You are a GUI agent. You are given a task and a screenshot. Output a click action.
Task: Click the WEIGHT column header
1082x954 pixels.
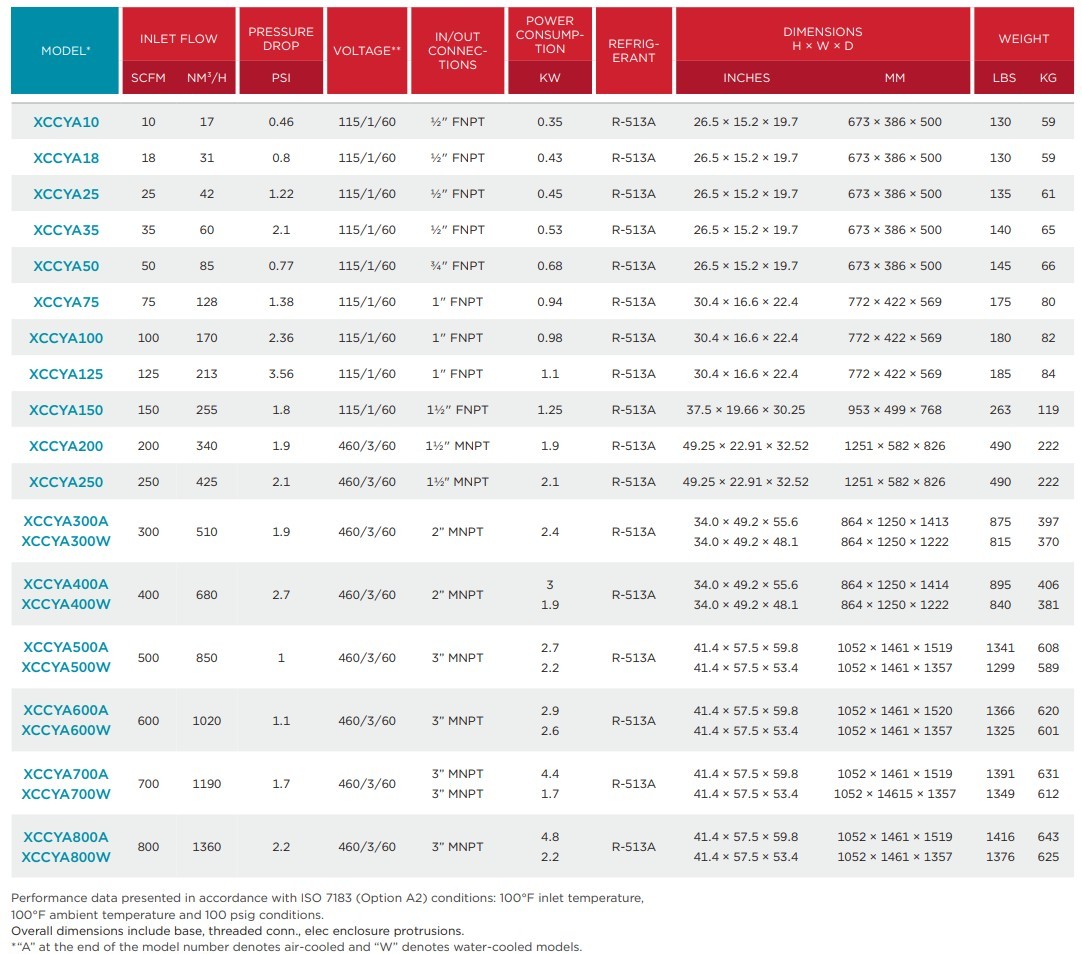pyautogui.click(x=1024, y=38)
